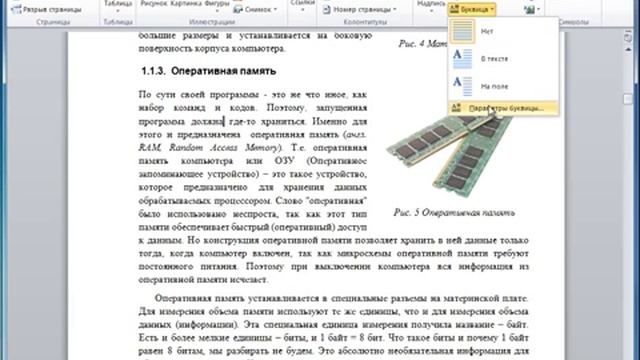Screen dimensions: 640x360
Task: Click the words Random Access Memory
Action: (x=223, y=148)
